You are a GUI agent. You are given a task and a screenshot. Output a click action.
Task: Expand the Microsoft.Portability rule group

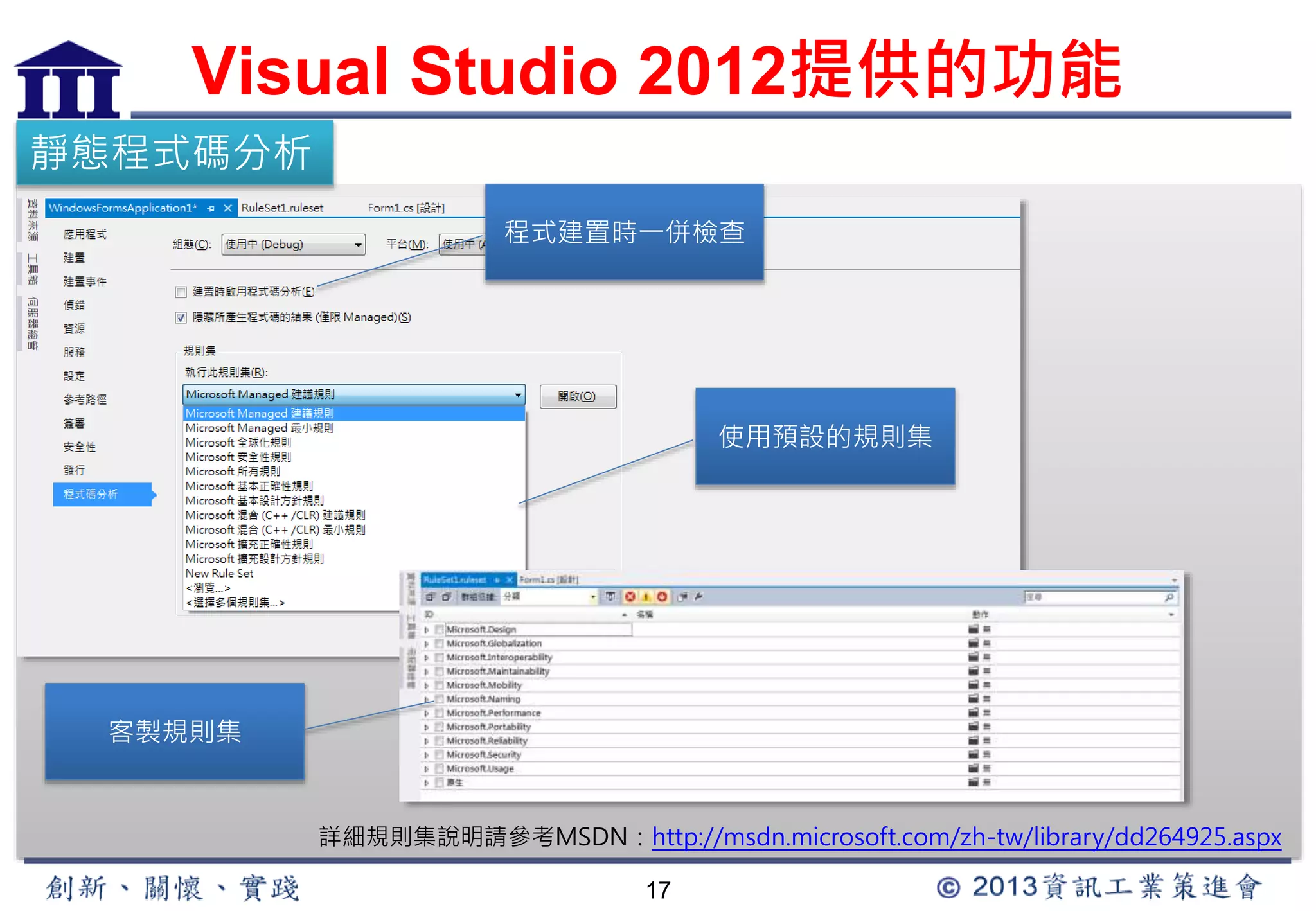click(426, 727)
